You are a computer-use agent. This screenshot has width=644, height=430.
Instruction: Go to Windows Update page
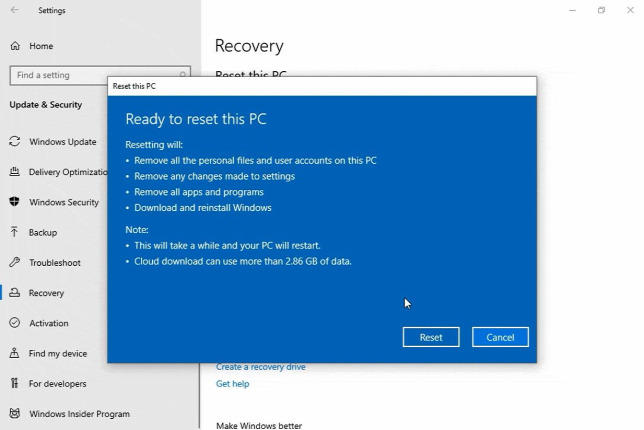(62, 142)
